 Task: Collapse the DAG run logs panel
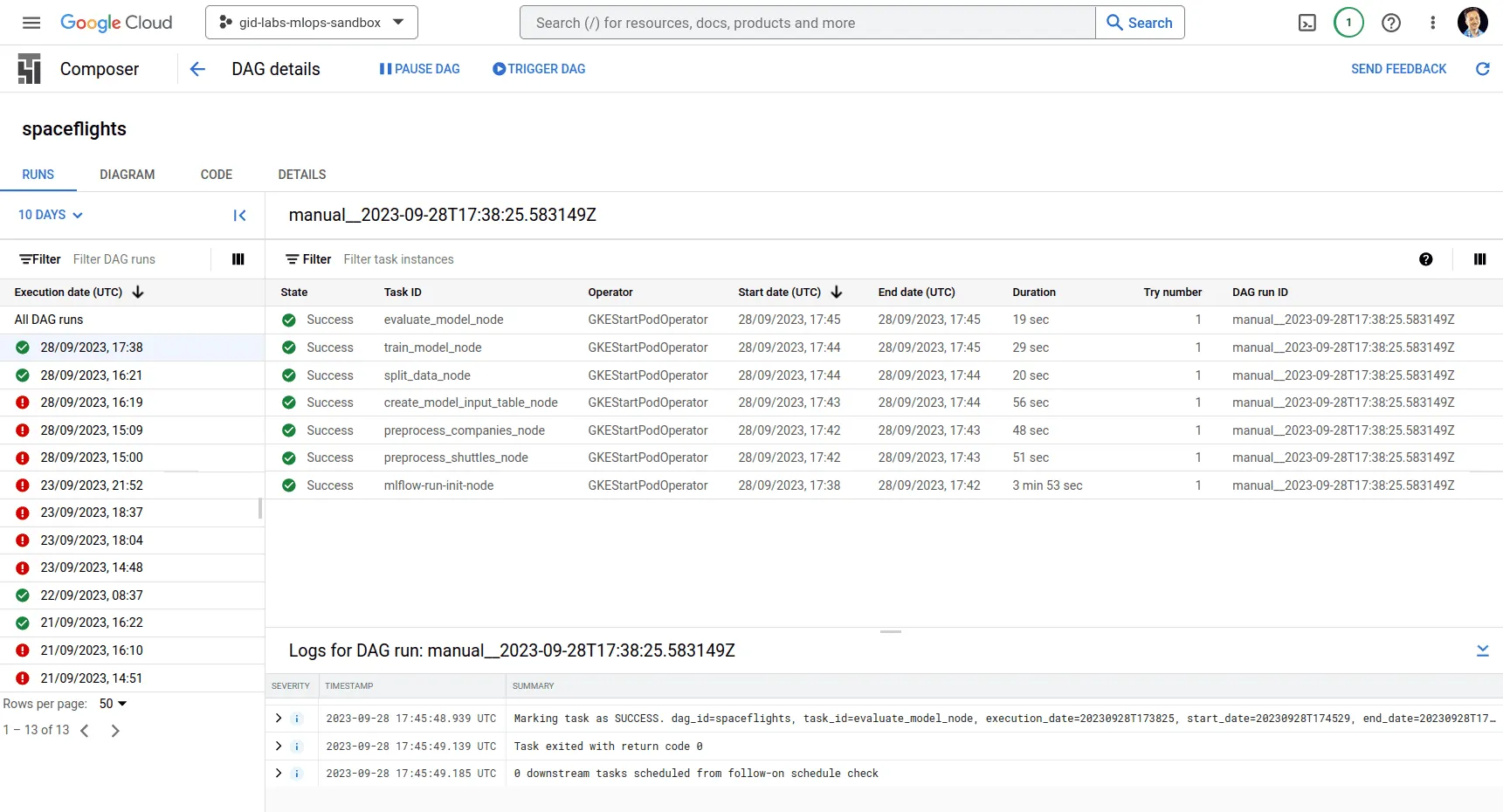pos(1482,650)
